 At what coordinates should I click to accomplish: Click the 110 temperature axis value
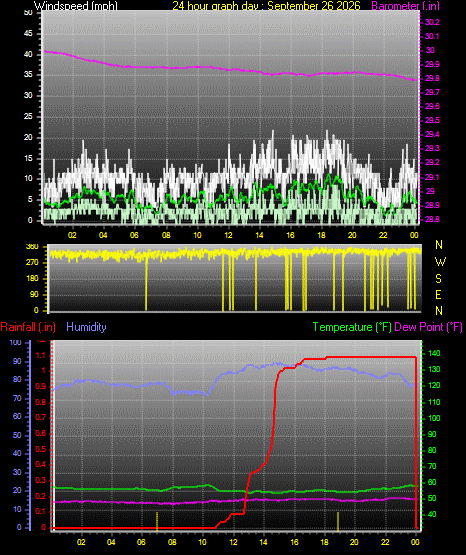pos(434,402)
